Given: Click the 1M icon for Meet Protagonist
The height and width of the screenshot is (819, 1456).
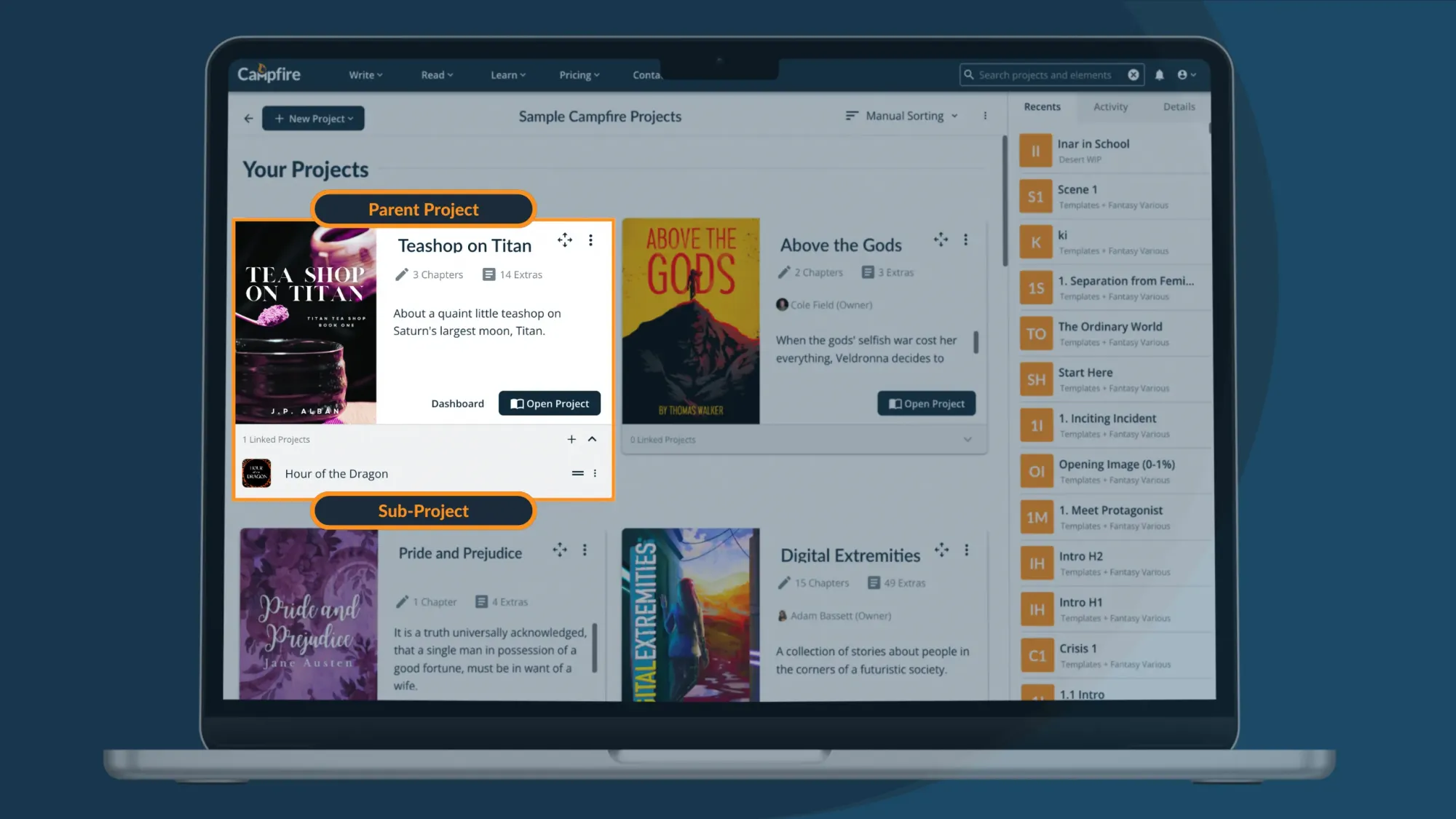Looking at the screenshot, I should (x=1037, y=518).
